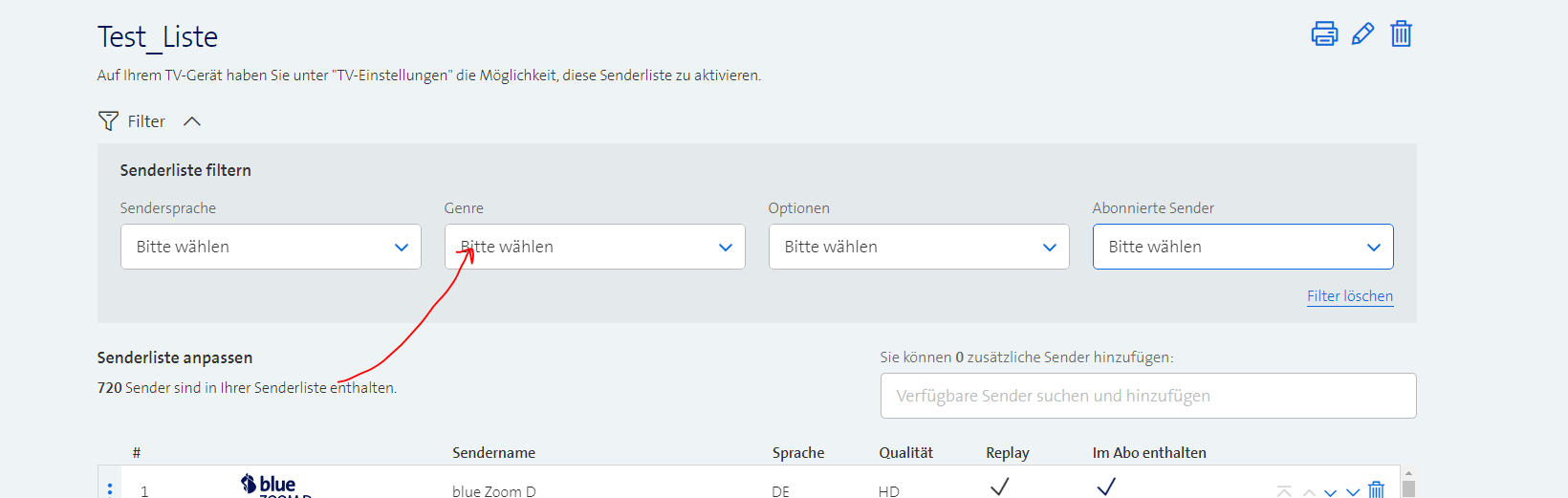The height and width of the screenshot is (498, 1568).
Task: Collapse the Filter section chevron
Action: 192,121
